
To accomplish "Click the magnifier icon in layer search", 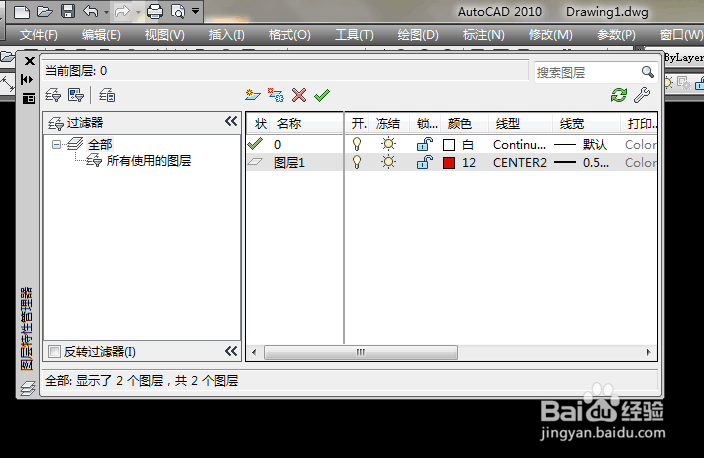I will point(647,72).
